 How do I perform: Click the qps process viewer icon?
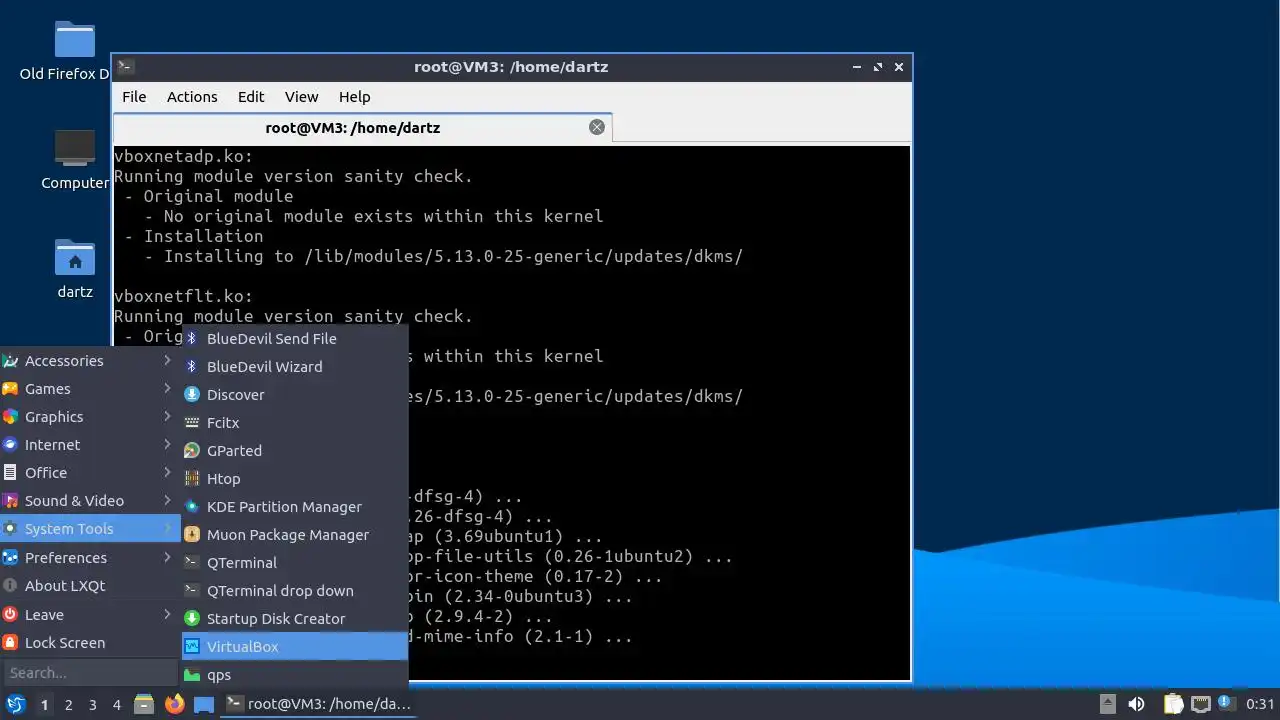pyautogui.click(x=192, y=675)
